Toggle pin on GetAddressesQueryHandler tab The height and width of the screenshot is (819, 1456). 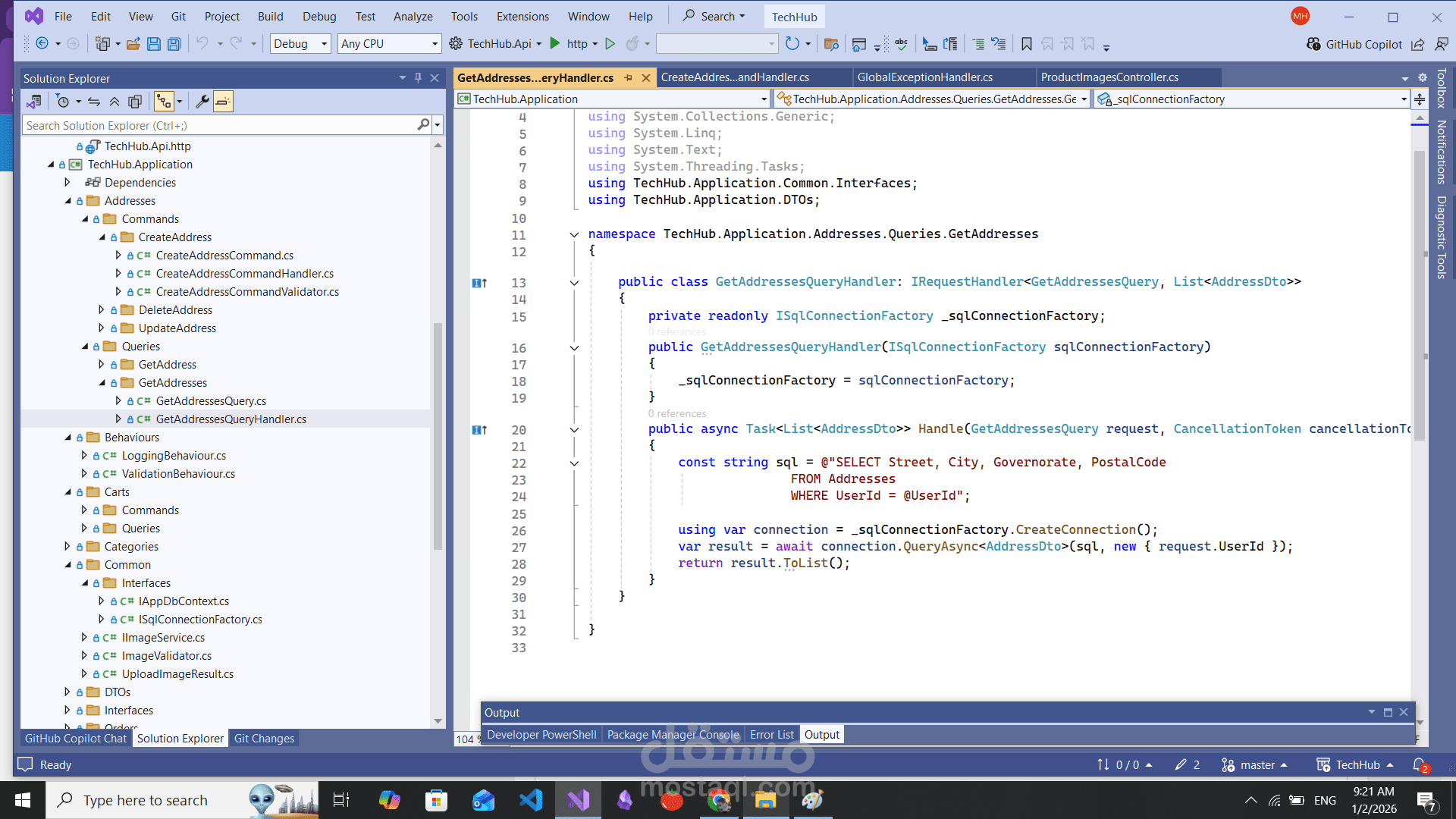tap(628, 77)
